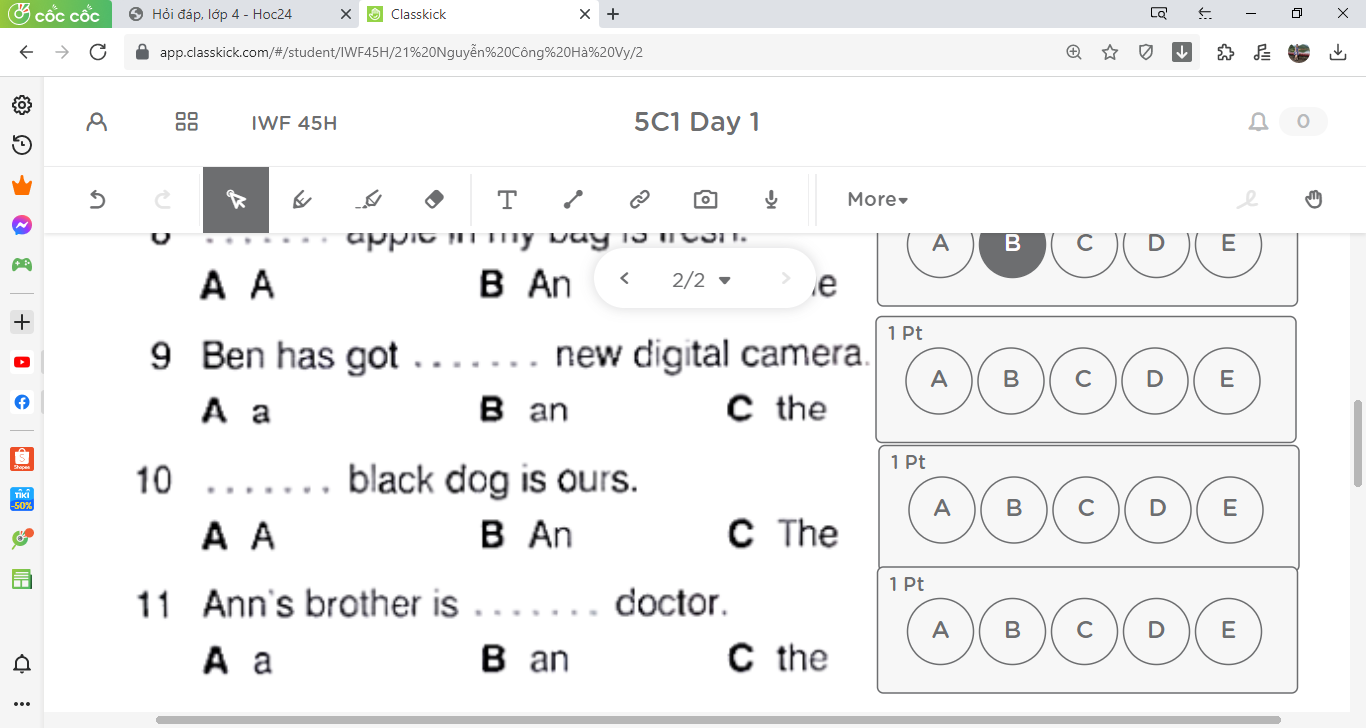Open the green spreadsheet sidebar icon

(x=21, y=580)
